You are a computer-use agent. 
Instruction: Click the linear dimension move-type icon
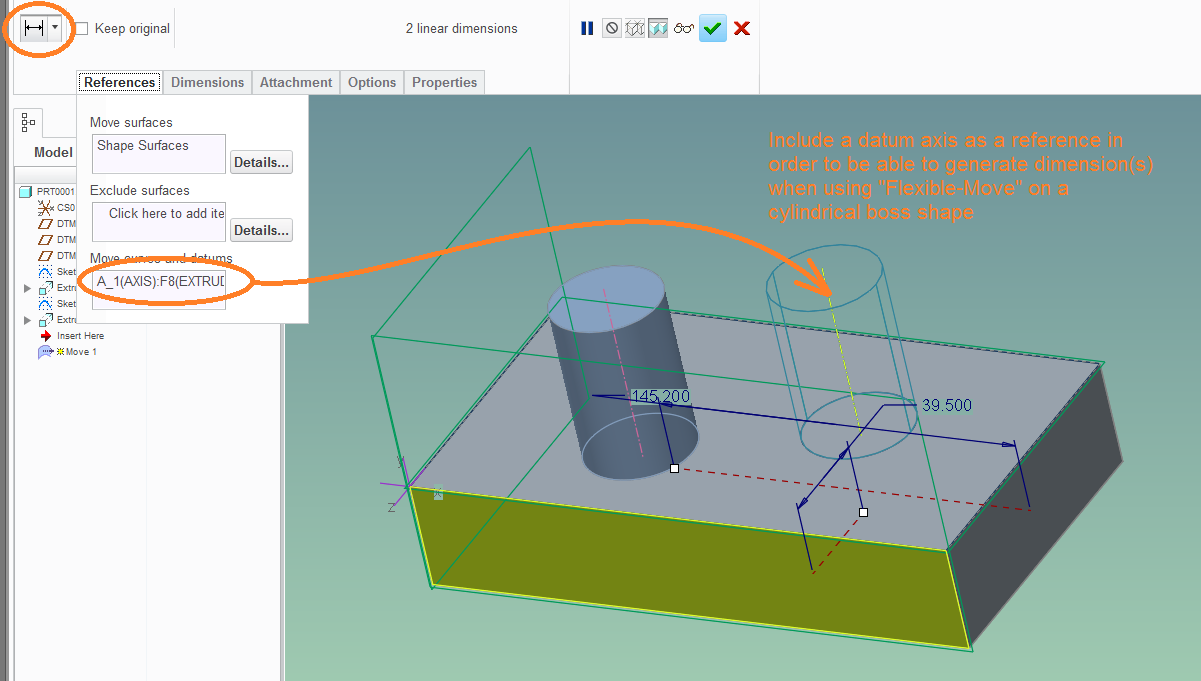pos(34,29)
